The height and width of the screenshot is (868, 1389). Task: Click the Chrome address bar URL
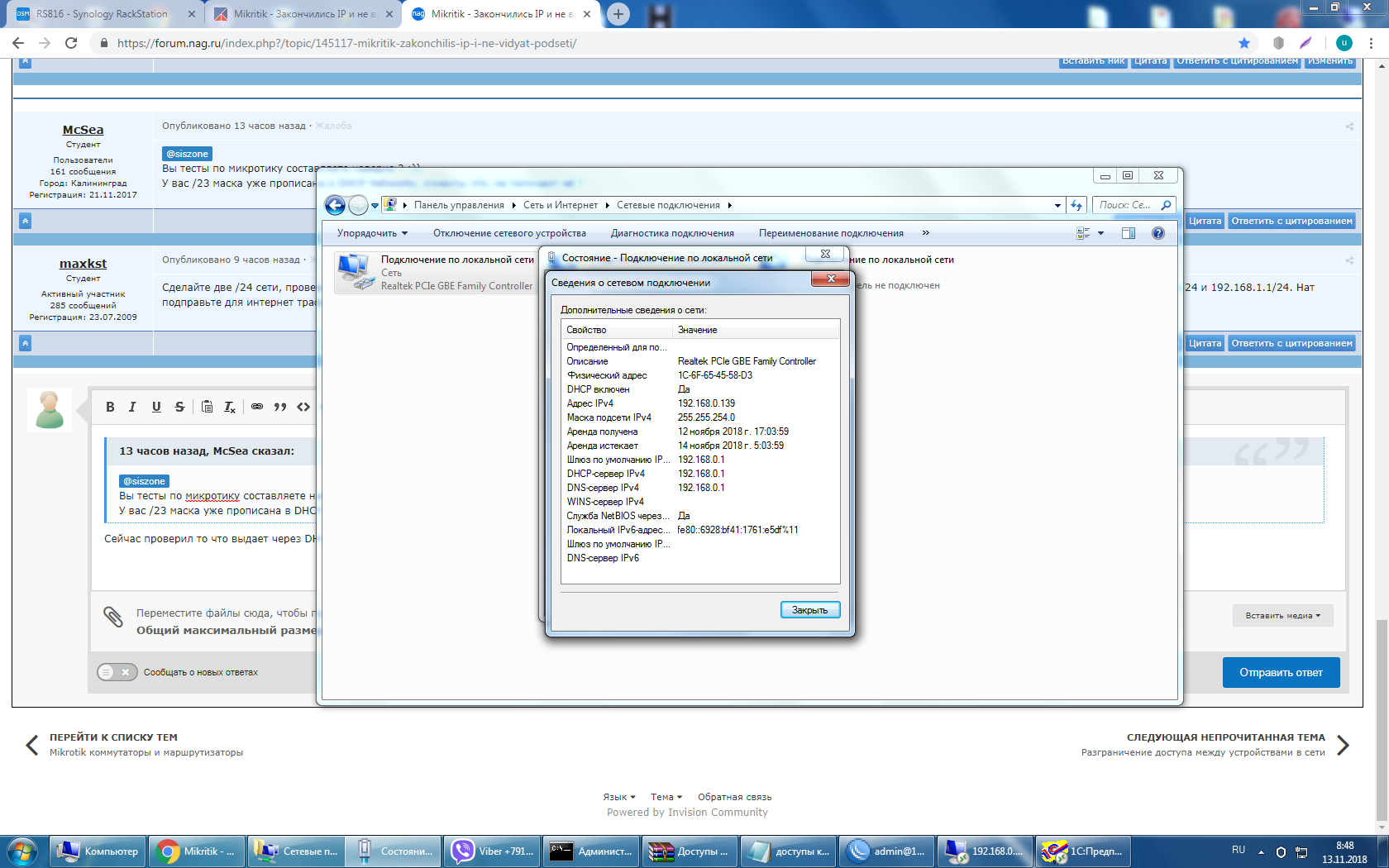click(346, 43)
